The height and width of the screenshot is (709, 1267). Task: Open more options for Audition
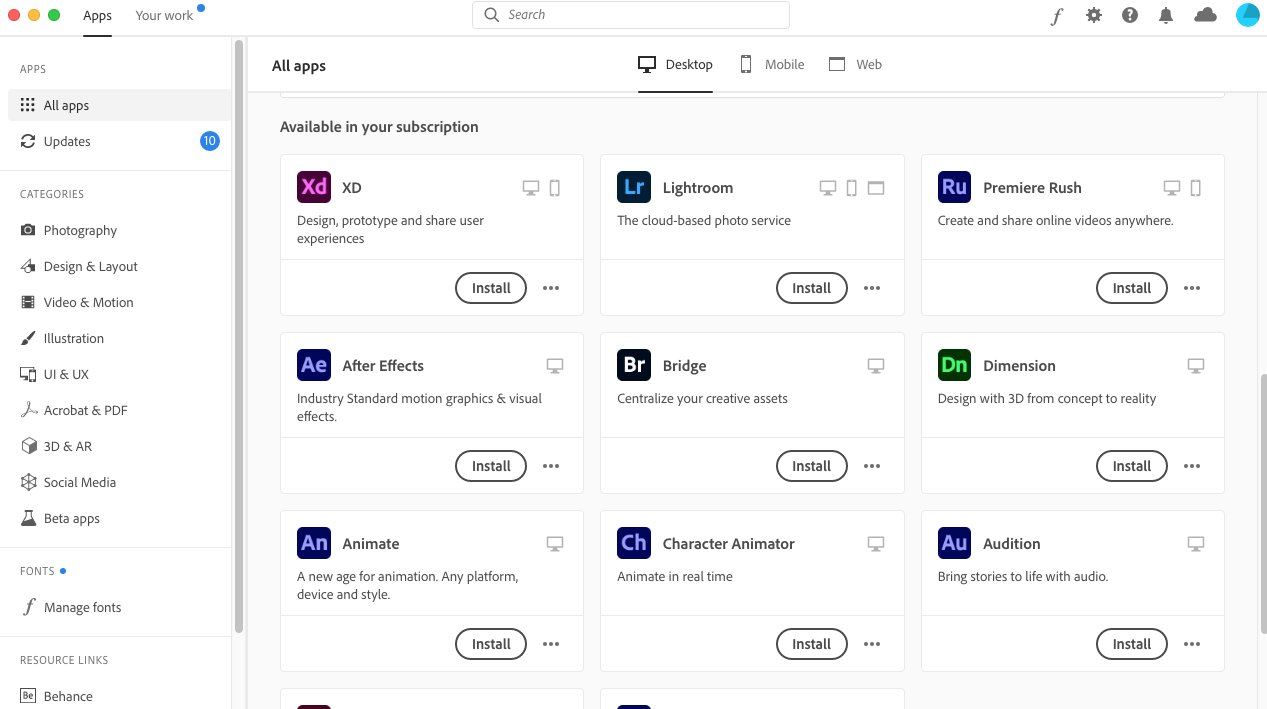pyautogui.click(x=1191, y=644)
